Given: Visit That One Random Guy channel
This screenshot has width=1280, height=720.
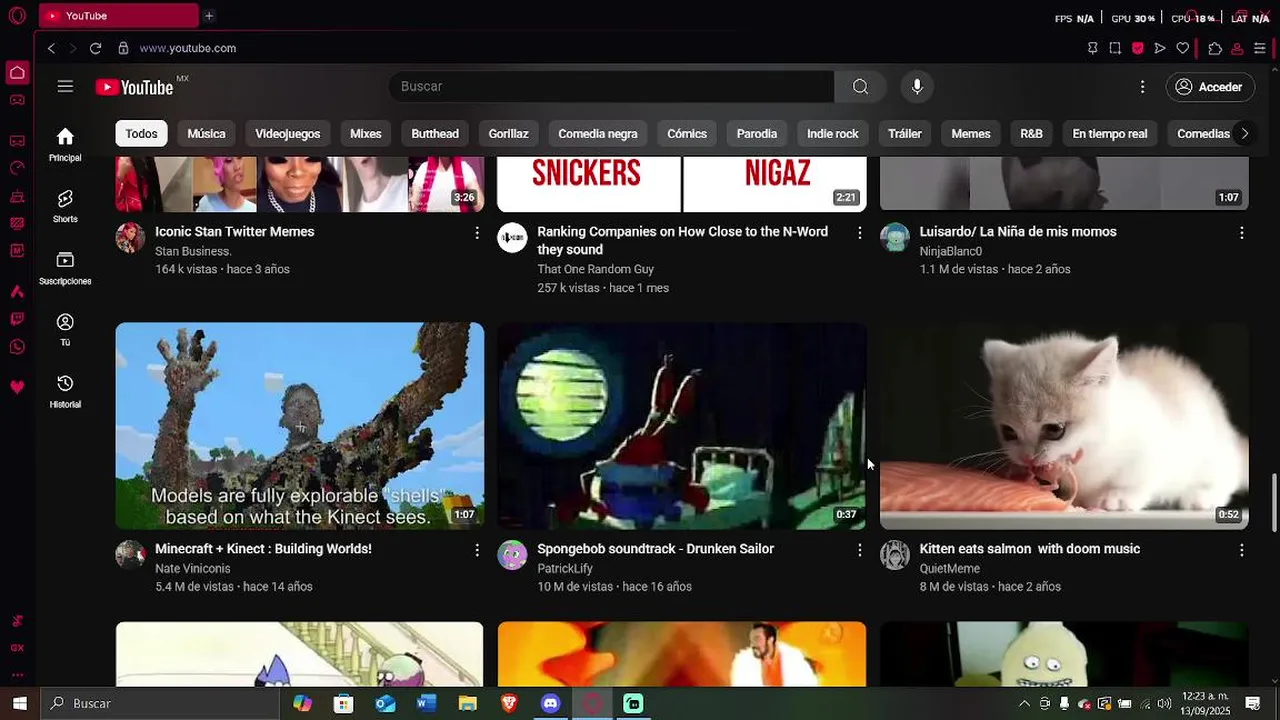Looking at the screenshot, I should (596, 270).
